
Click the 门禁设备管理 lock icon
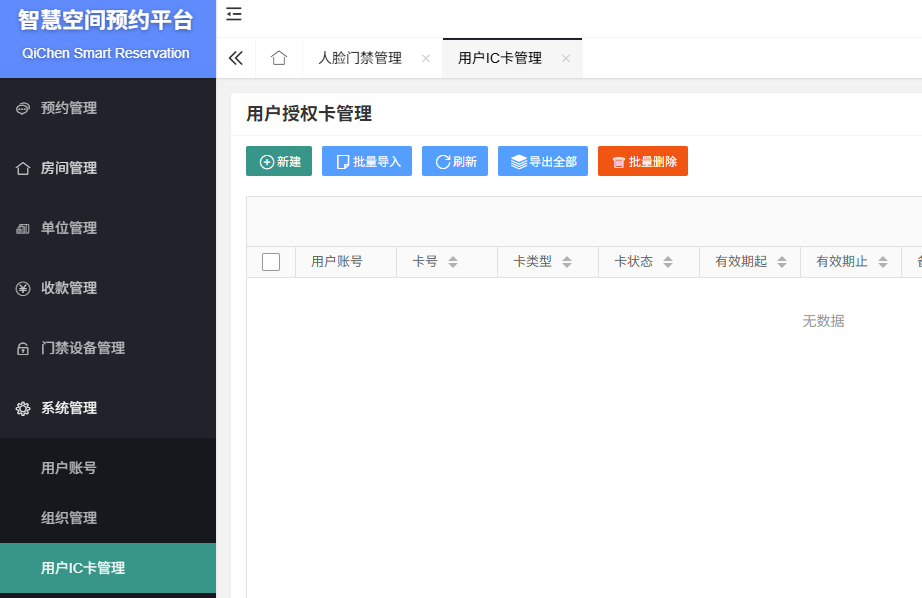click(22, 349)
